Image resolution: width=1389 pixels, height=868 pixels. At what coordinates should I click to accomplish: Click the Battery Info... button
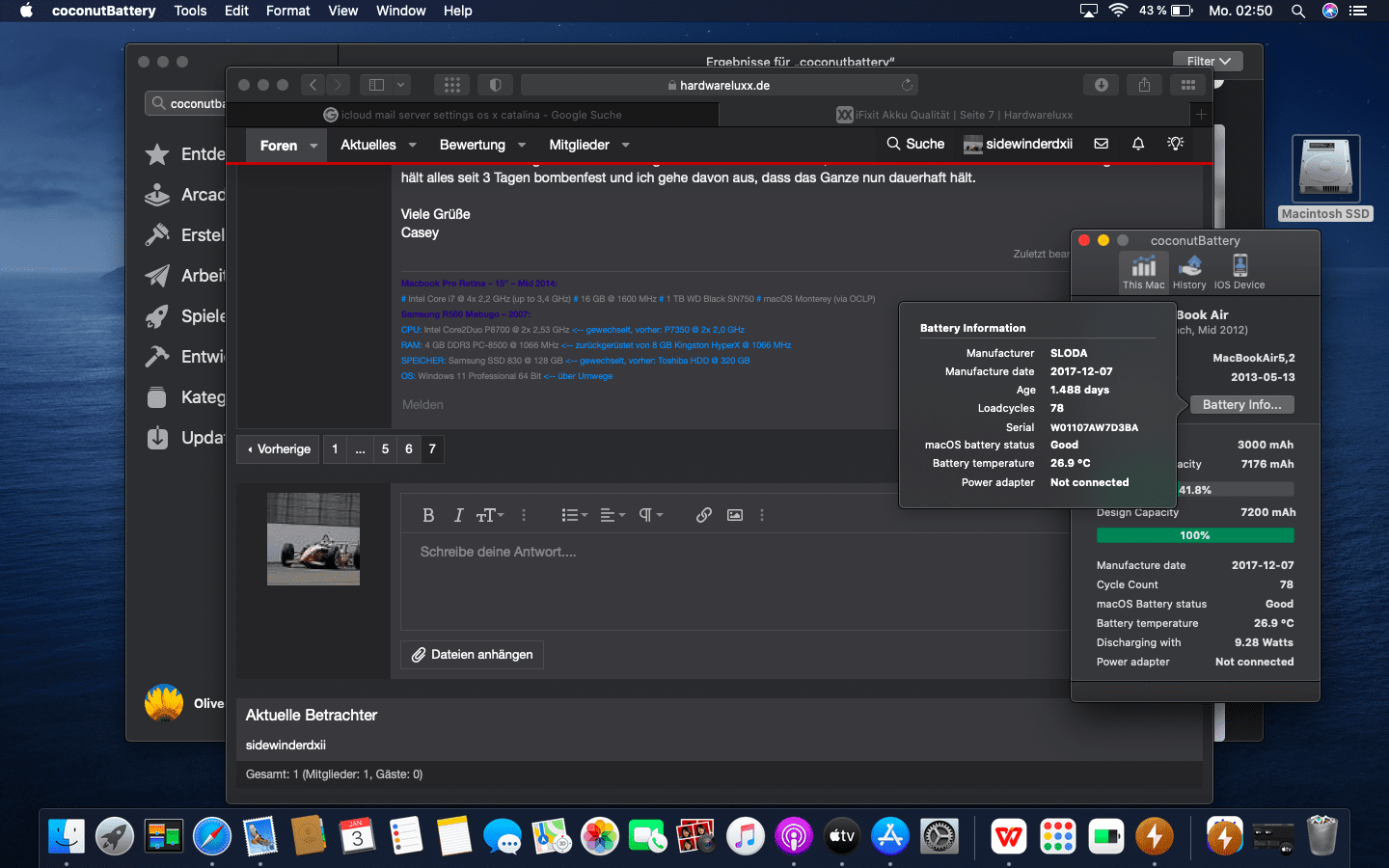click(x=1241, y=405)
